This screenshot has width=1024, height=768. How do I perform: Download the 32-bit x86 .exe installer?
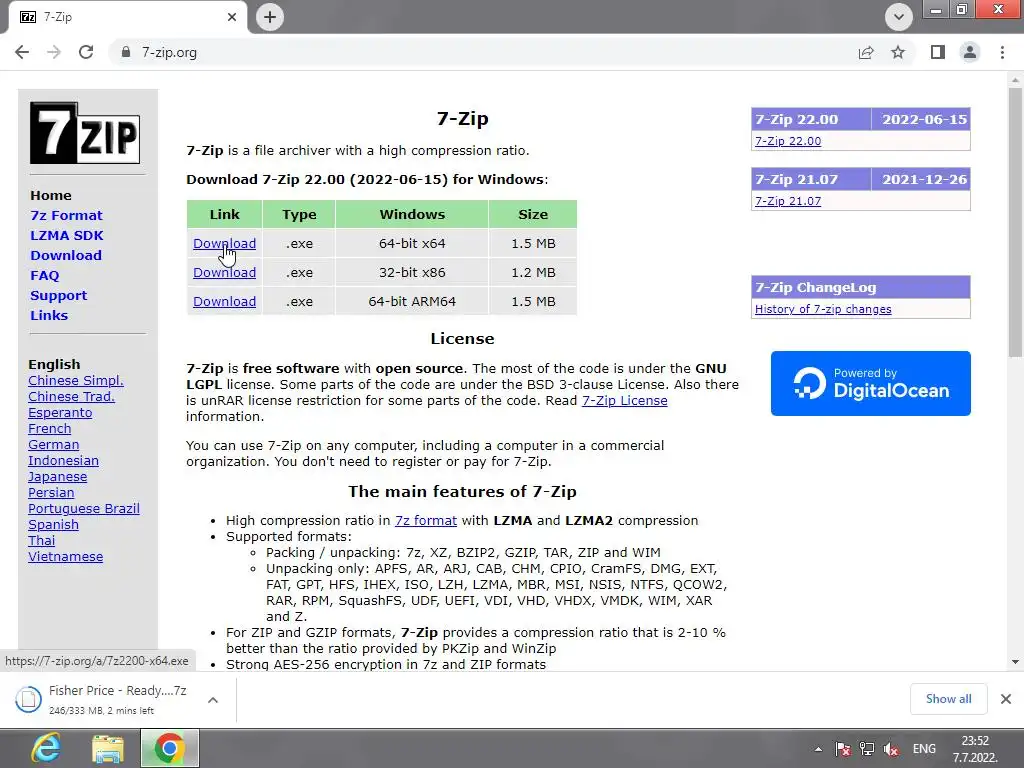coord(224,272)
